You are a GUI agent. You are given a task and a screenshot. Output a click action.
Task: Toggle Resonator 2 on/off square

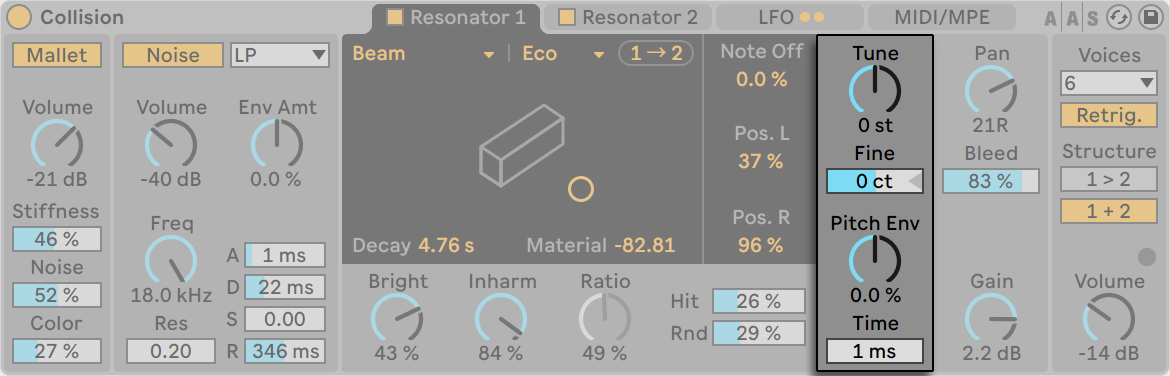coord(567,16)
